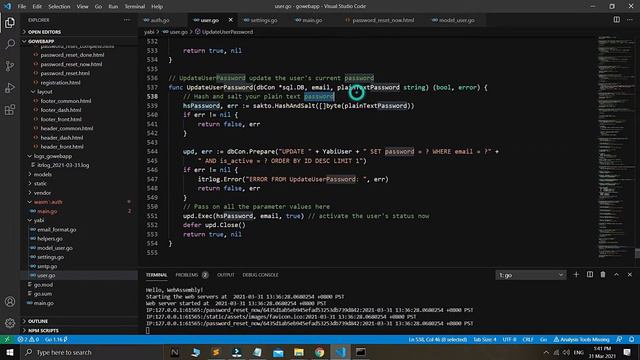Open Sublime Text from the taskbar
The height and width of the screenshot is (360, 640).
[216, 352]
